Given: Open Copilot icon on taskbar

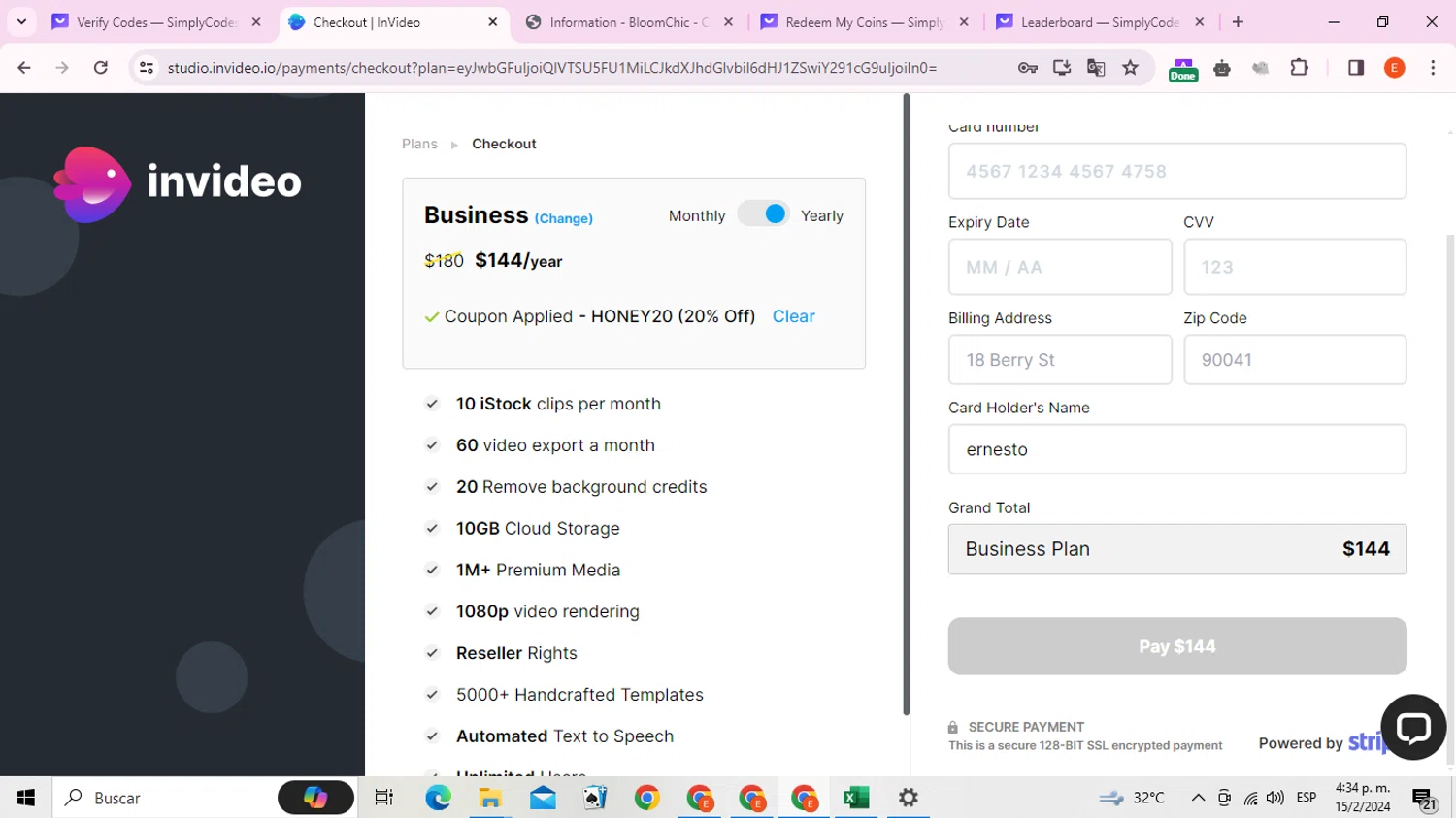Looking at the screenshot, I should (315, 798).
